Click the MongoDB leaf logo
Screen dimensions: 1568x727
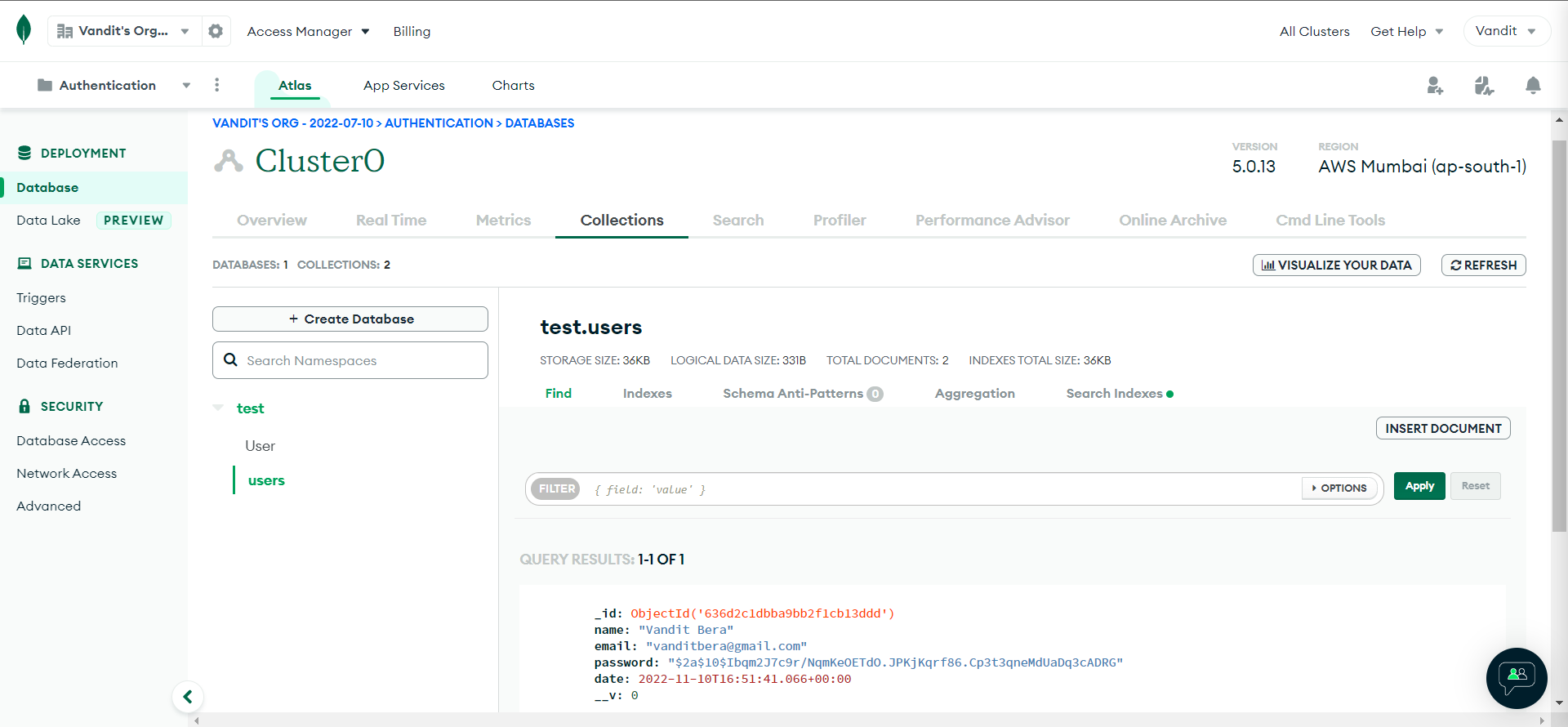tap(24, 30)
